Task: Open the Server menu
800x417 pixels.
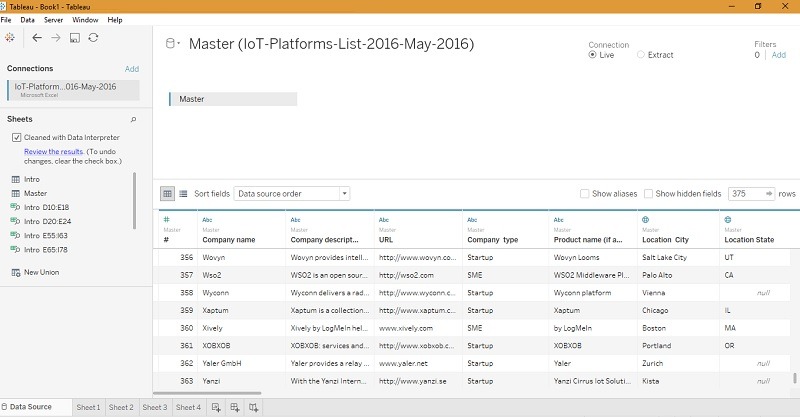Action: pyautogui.click(x=54, y=20)
